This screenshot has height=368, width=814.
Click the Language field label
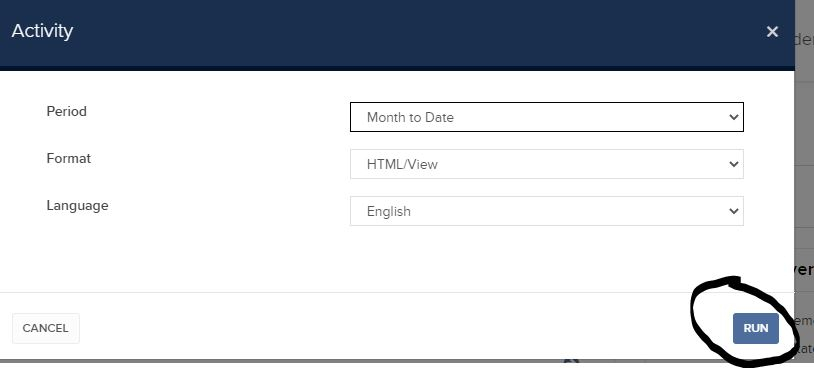(x=77, y=206)
